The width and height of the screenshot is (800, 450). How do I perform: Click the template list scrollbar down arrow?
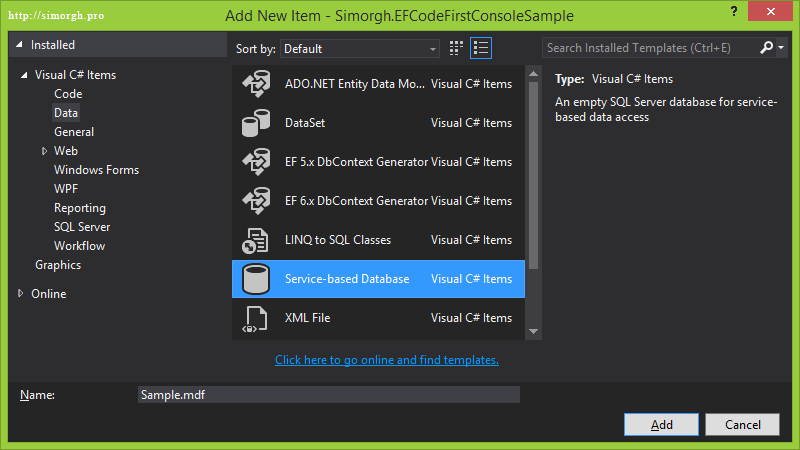click(533, 331)
